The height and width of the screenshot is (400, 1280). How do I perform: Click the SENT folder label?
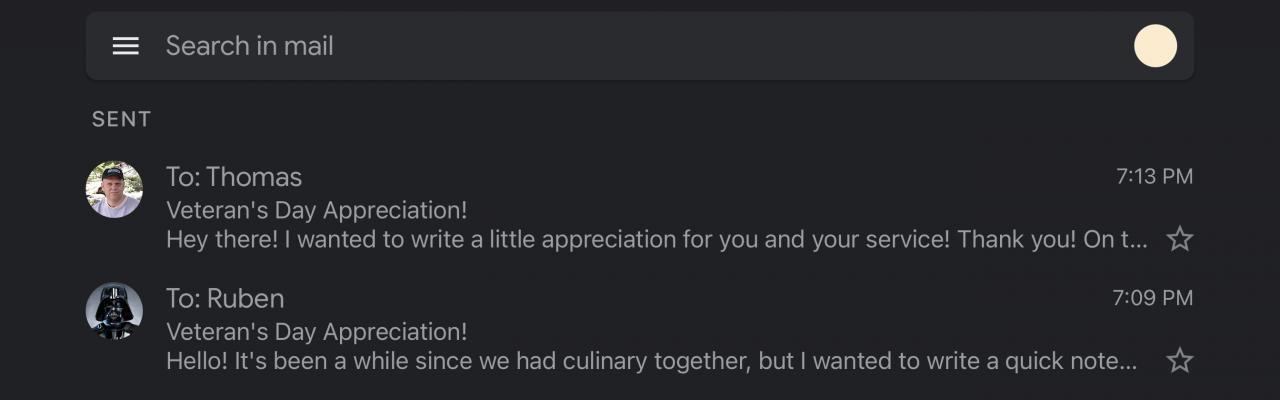pyautogui.click(x=121, y=119)
